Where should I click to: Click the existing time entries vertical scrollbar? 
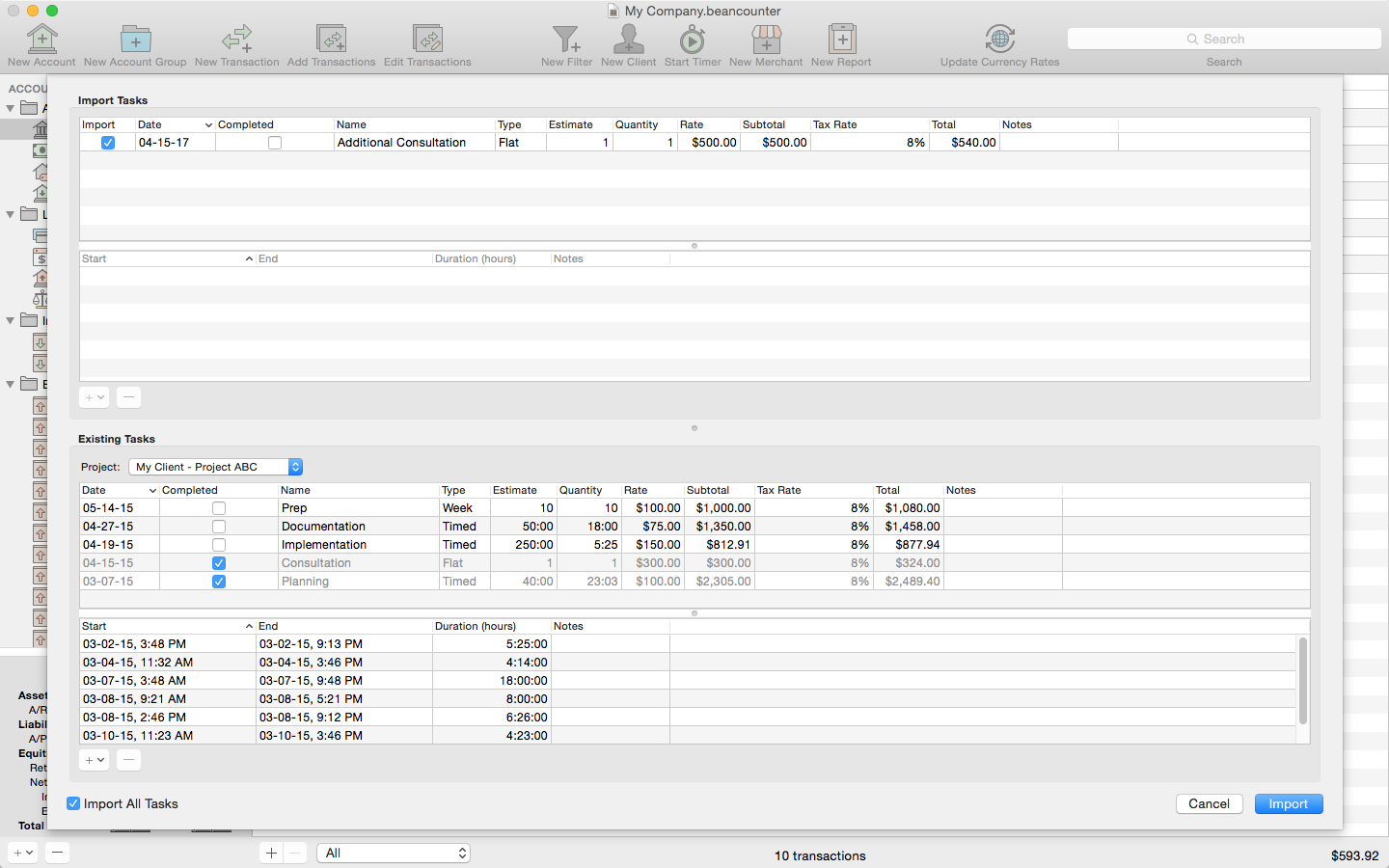click(1303, 681)
